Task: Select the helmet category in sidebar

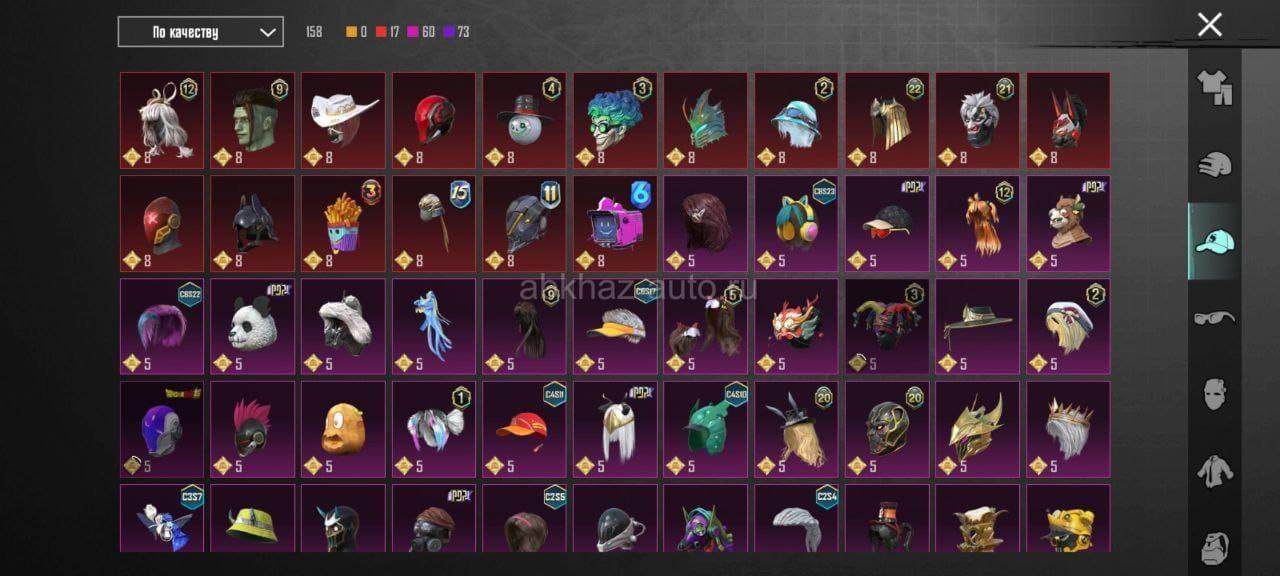Action: click(x=1215, y=164)
